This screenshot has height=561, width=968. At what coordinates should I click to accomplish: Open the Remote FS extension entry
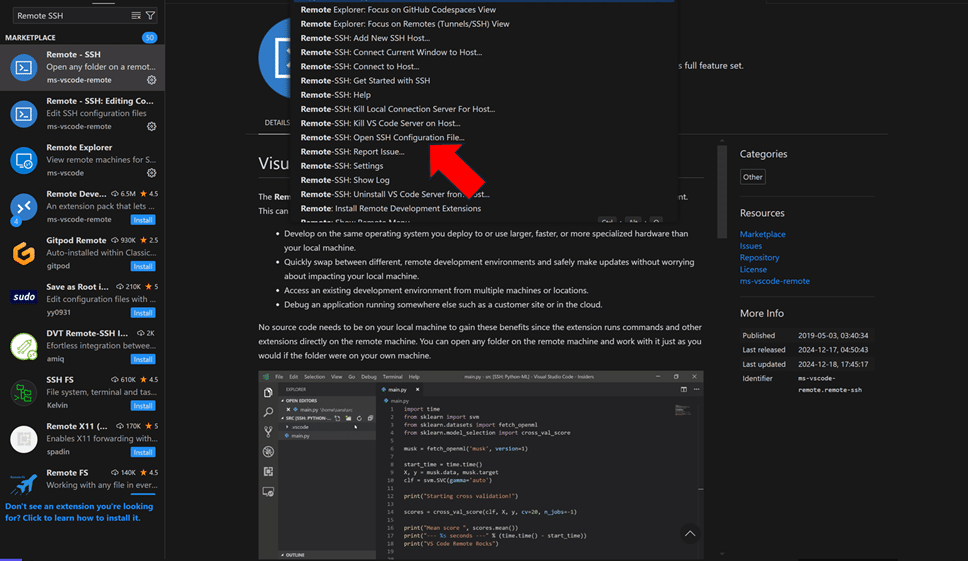[82, 483]
